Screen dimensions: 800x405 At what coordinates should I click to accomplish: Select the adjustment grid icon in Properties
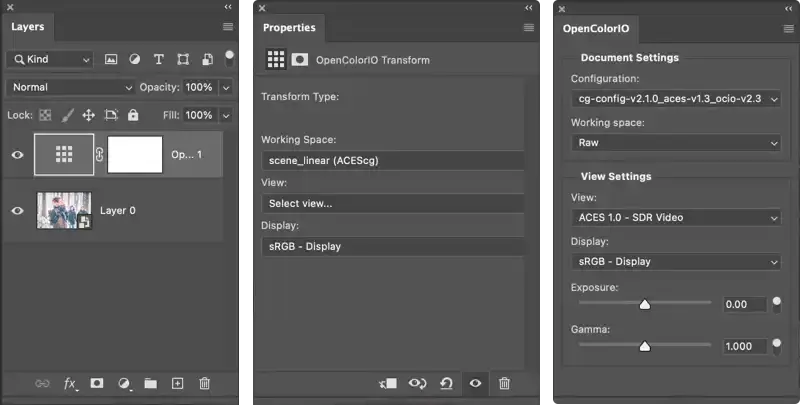pyautogui.click(x=276, y=59)
